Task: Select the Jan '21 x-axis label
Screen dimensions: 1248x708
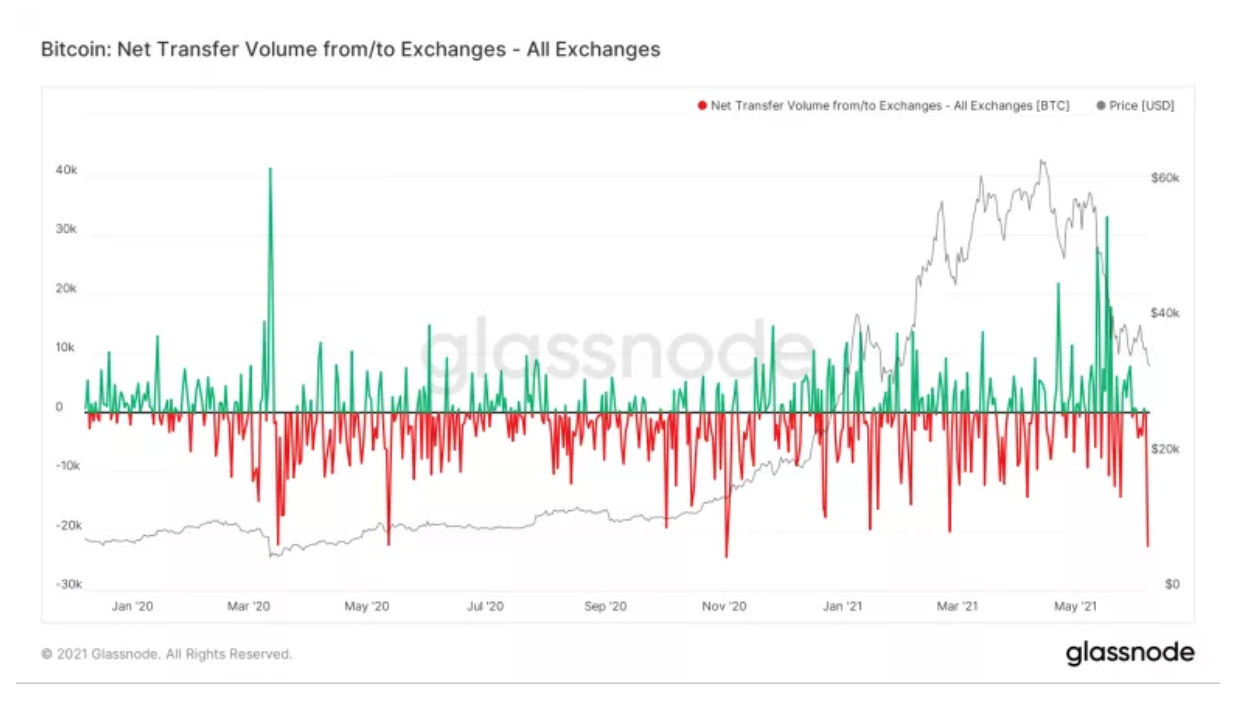Action: tap(843, 606)
